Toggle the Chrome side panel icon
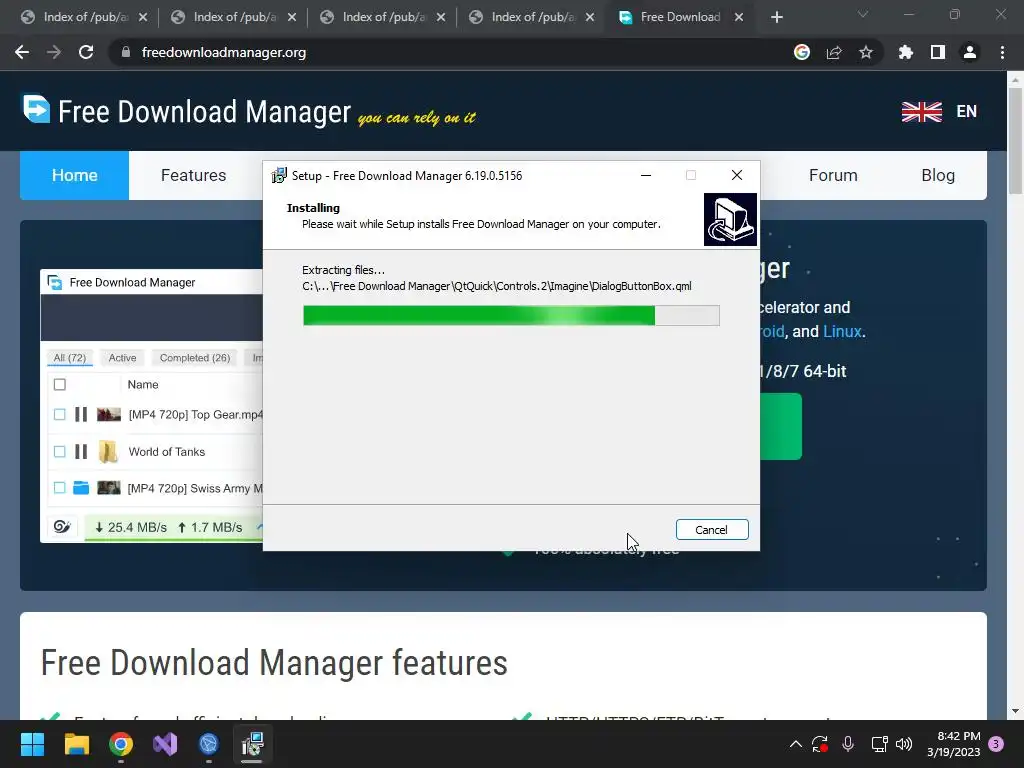1024x768 pixels. 938,52
